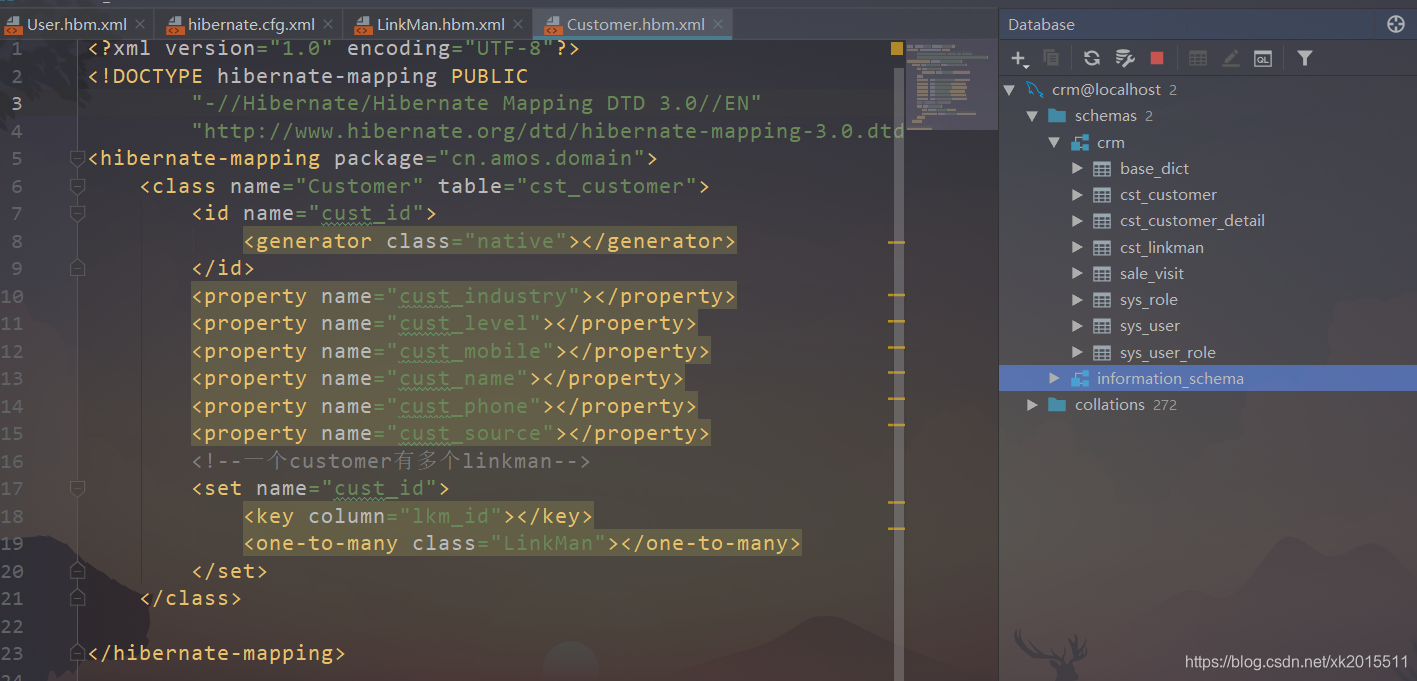Click the code minimap preview
Image resolution: width=1417 pixels, height=681 pixels.
tap(951, 84)
